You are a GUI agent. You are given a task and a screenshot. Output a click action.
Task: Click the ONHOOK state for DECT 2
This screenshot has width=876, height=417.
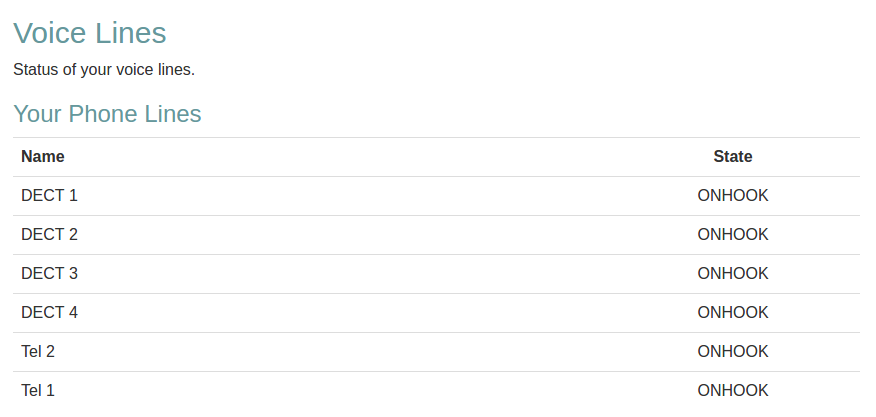(x=733, y=234)
